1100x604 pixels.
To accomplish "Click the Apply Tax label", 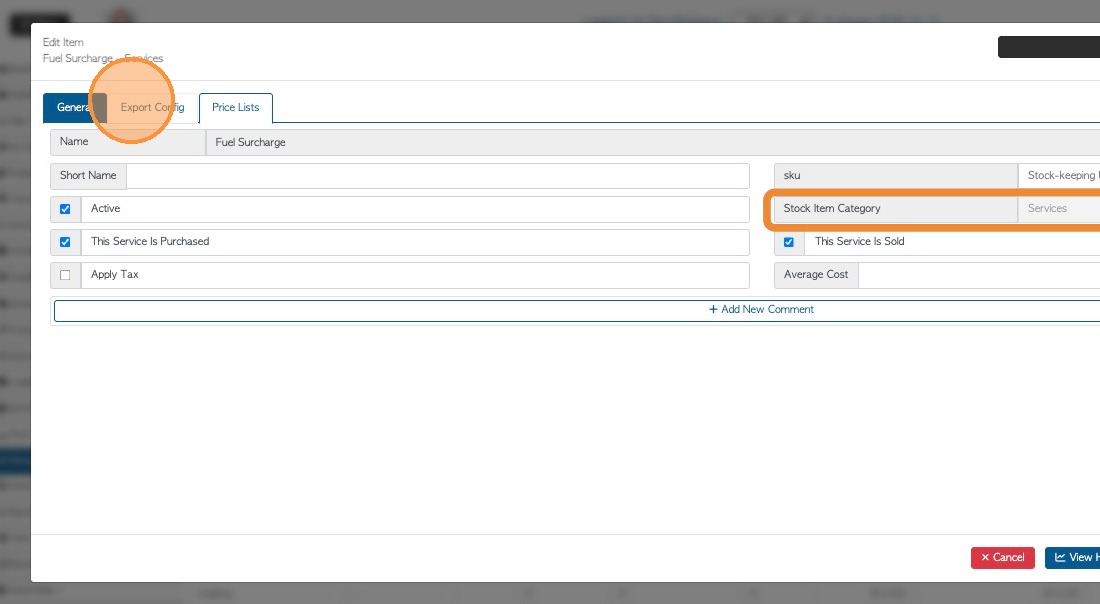I will point(114,274).
